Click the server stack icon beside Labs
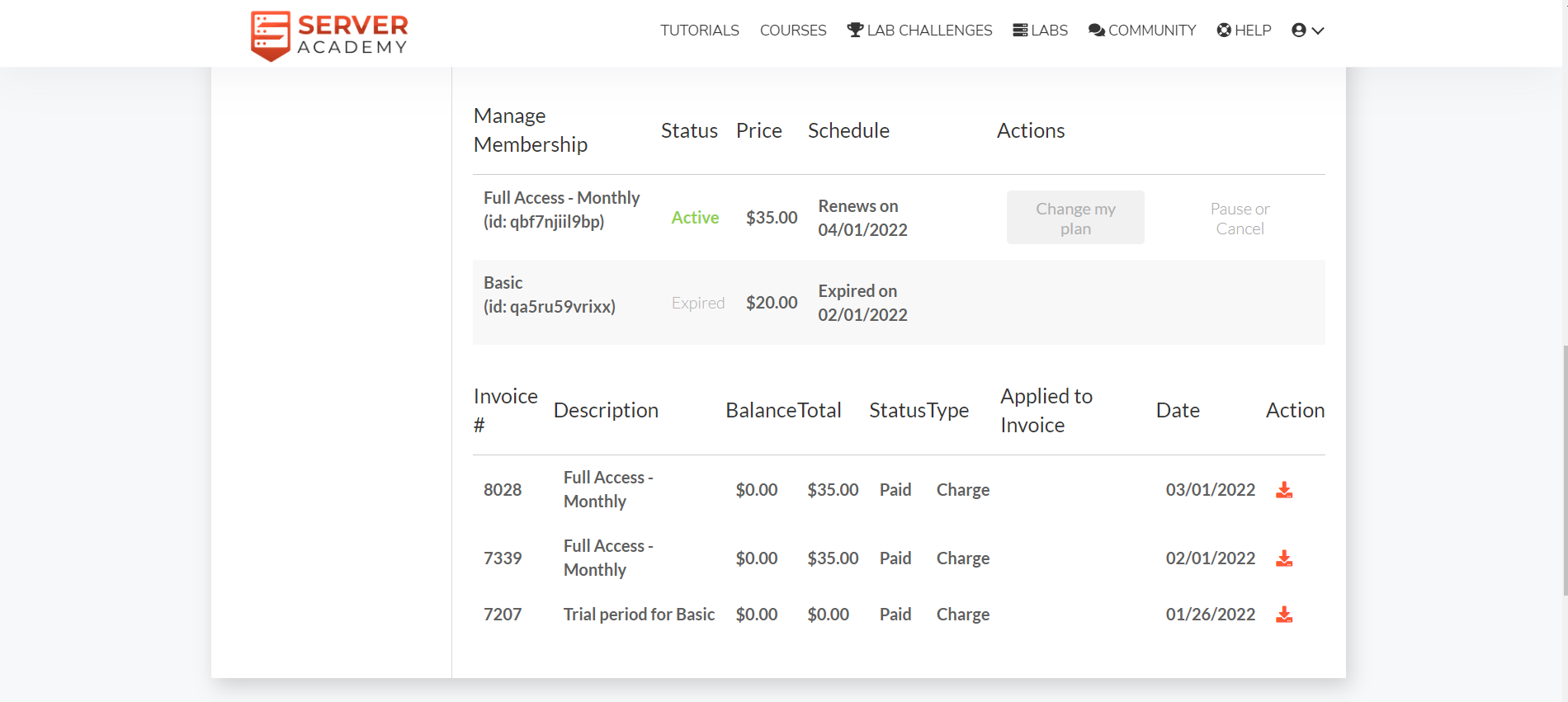The image size is (1568, 702). (1020, 30)
